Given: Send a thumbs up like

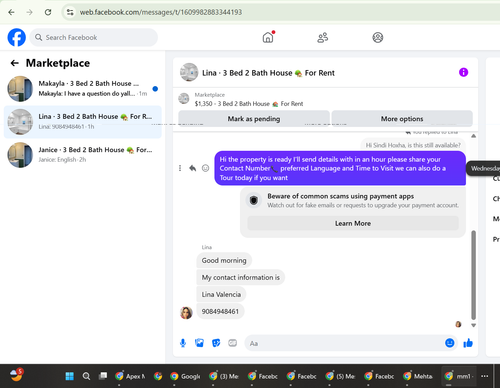Looking at the screenshot, I should pyautogui.click(x=468, y=343).
